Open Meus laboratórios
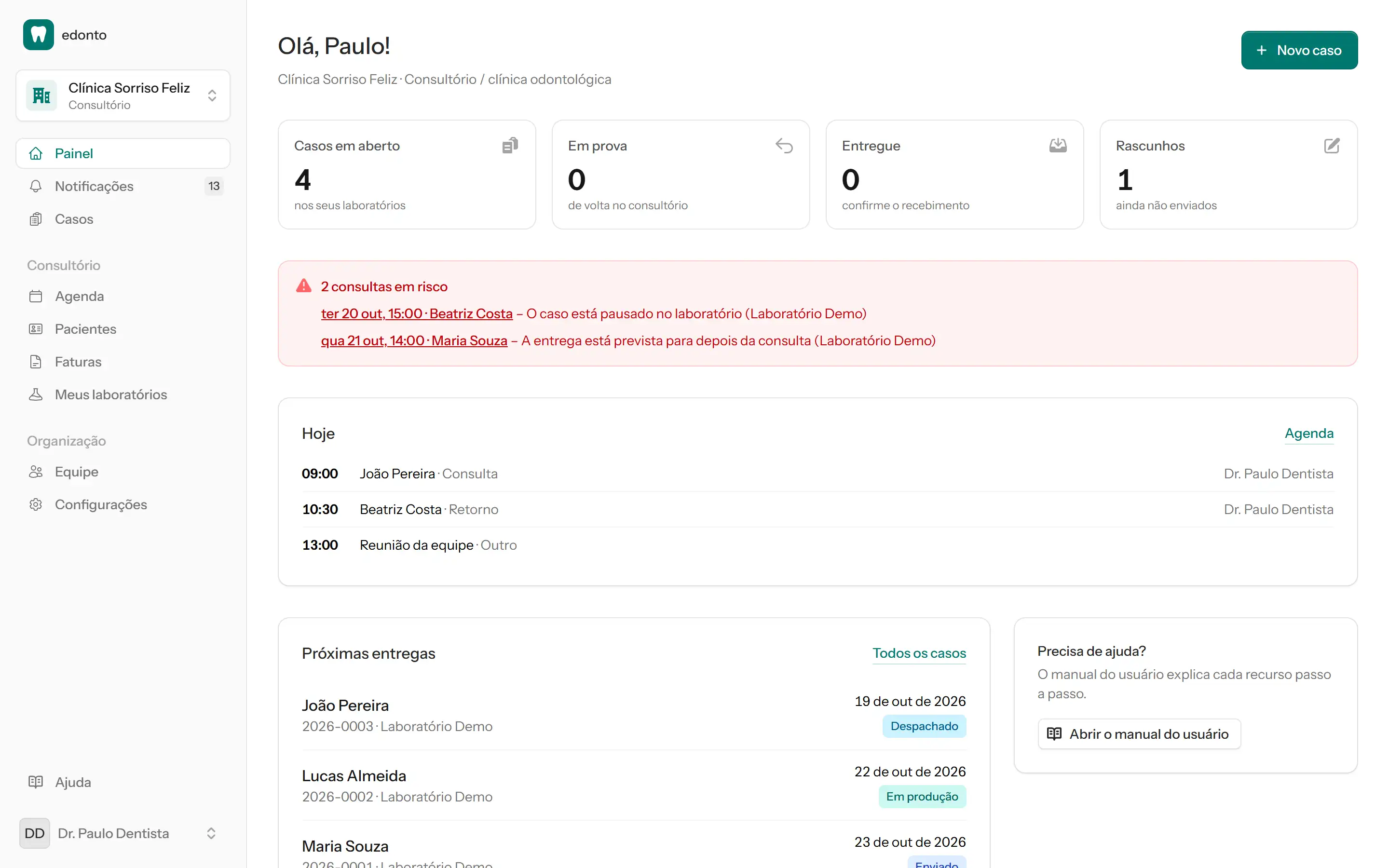The height and width of the screenshot is (868, 1389). (123, 394)
